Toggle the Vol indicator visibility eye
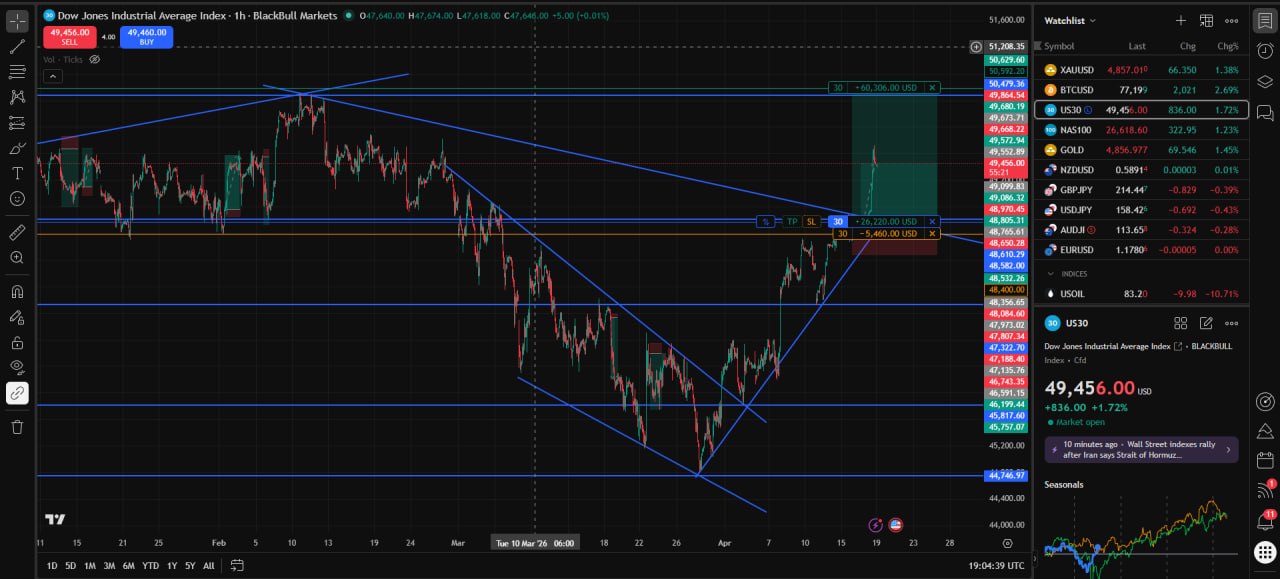Screen dimensions: 1280x579 click(x=95, y=60)
